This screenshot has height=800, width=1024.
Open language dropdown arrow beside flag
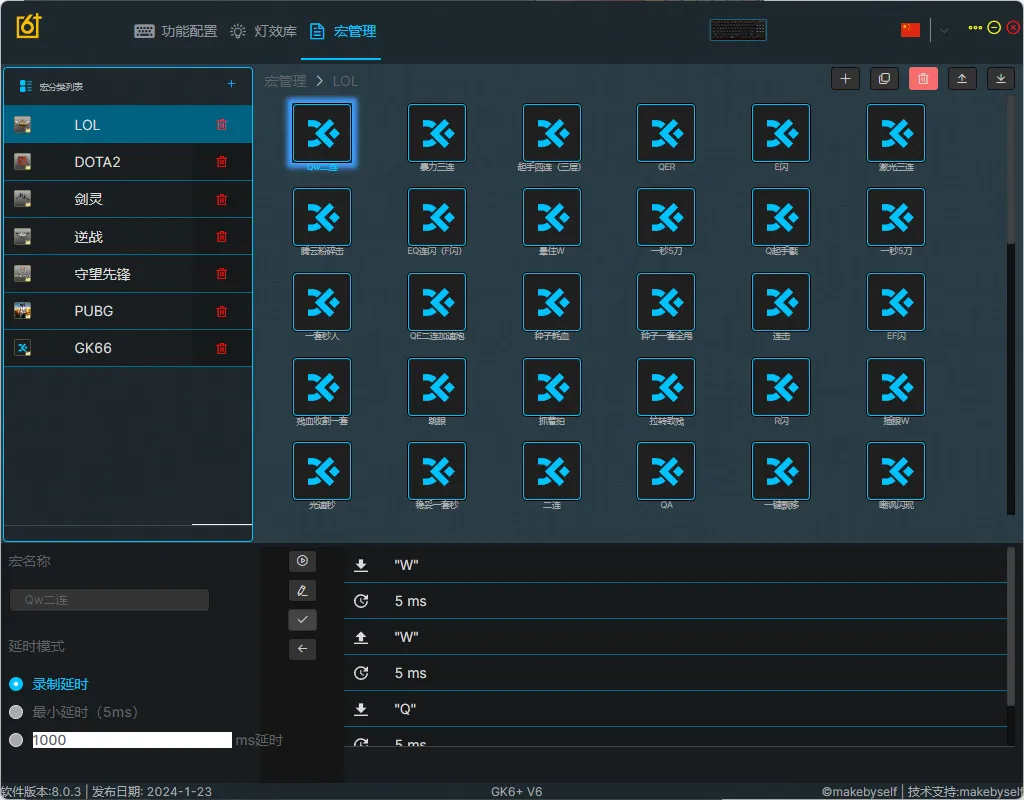[944, 31]
